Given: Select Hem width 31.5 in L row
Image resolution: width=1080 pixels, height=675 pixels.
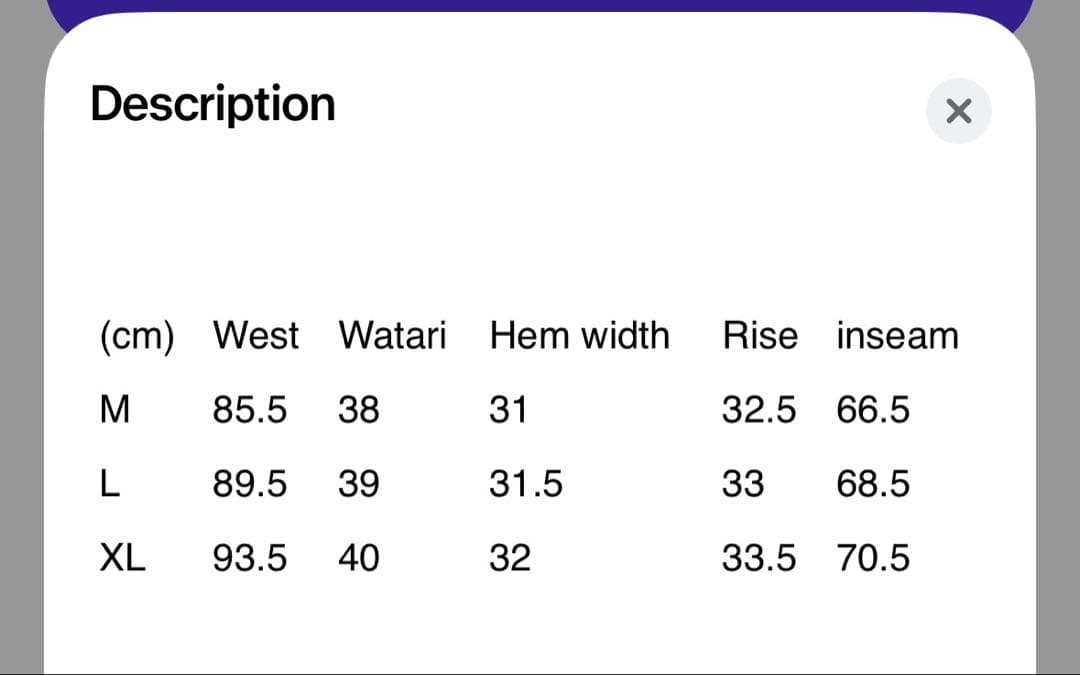Looking at the screenshot, I should coord(526,484).
